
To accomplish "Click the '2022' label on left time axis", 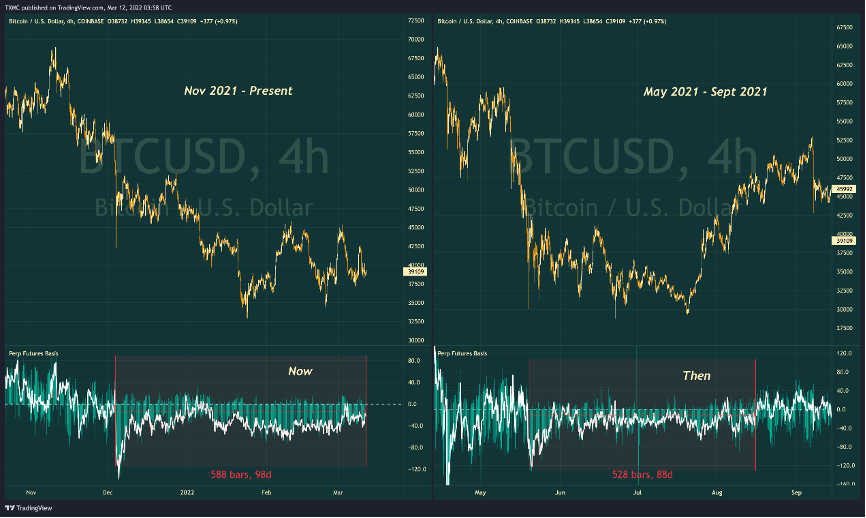I will 187,493.
